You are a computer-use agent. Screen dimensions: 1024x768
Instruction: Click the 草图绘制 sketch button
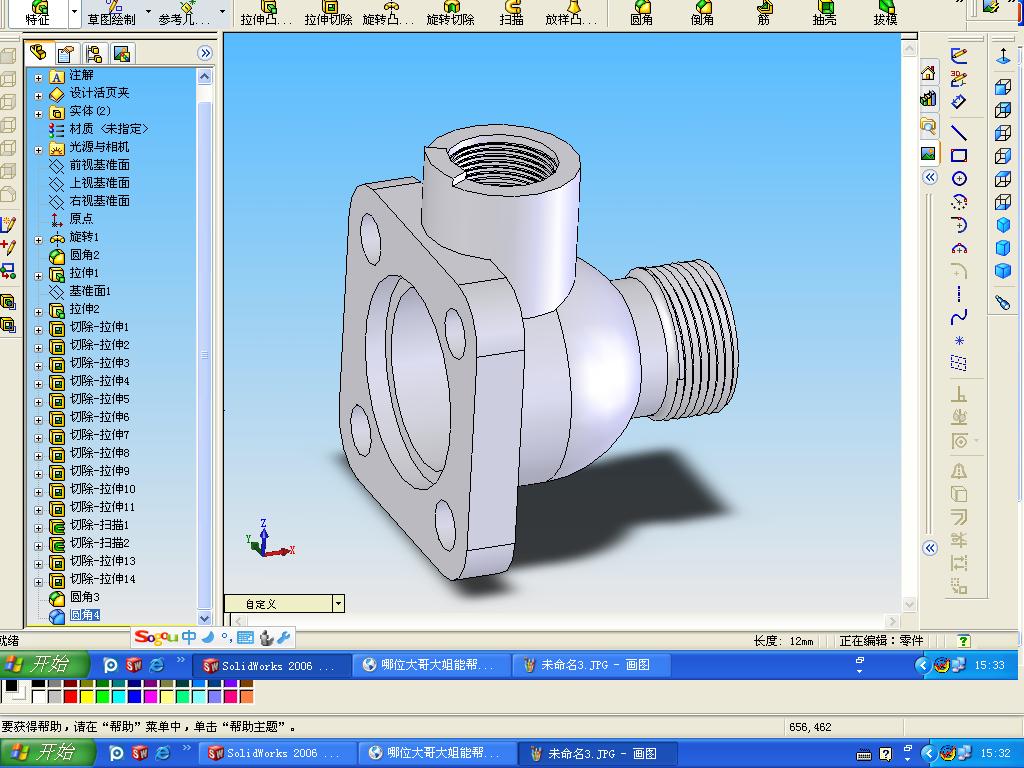click(112, 12)
